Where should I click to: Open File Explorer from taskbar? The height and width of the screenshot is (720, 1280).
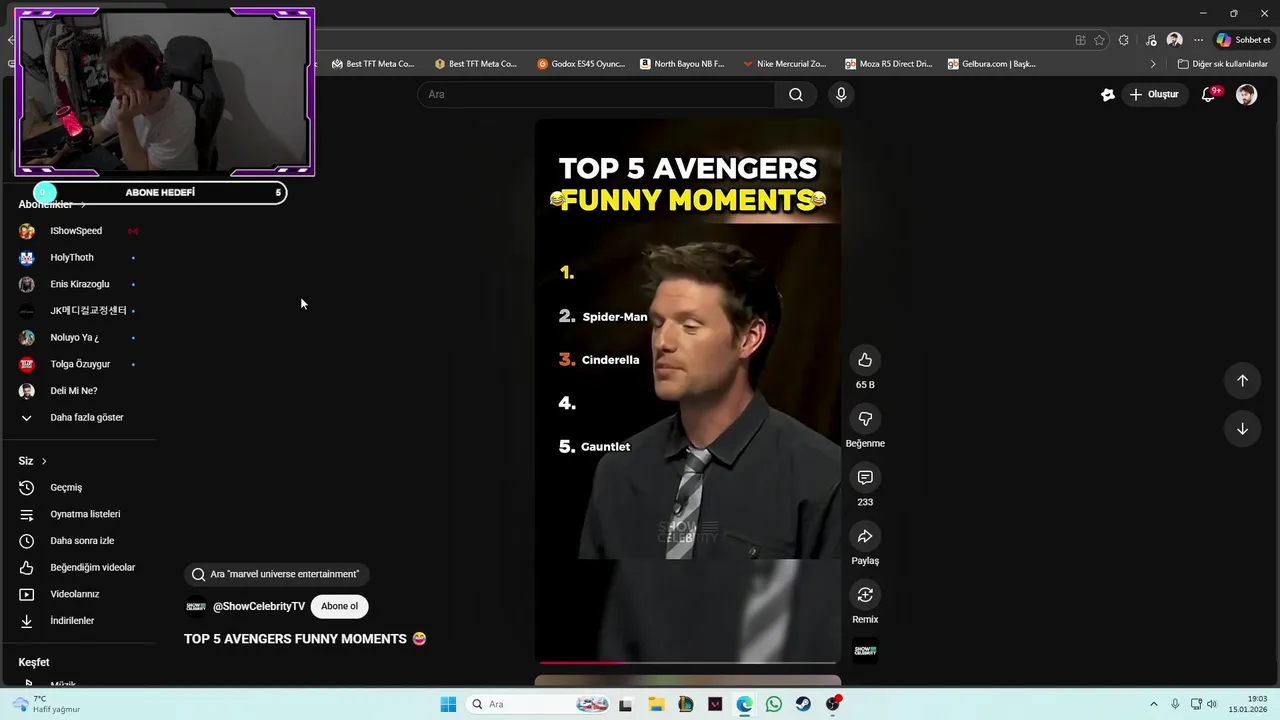point(656,704)
